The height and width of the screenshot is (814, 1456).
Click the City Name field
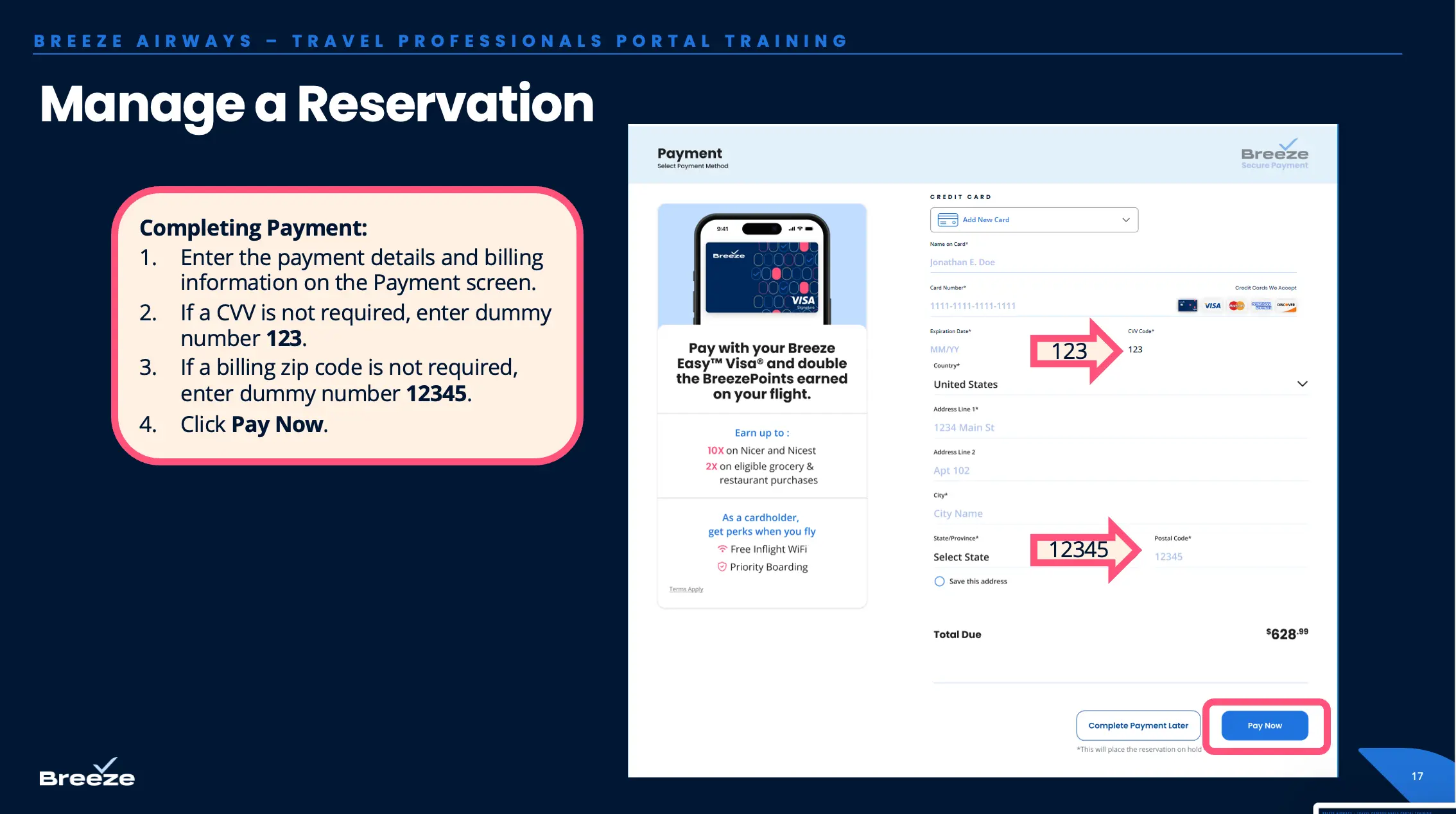(1120, 514)
